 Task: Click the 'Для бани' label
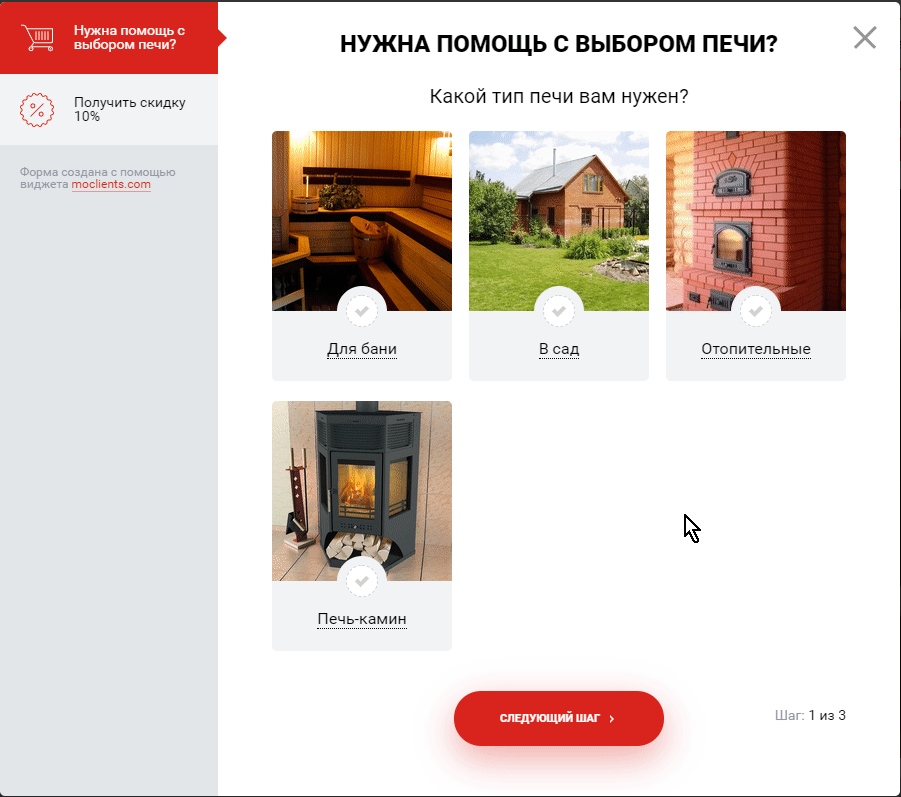tap(362, 350)
